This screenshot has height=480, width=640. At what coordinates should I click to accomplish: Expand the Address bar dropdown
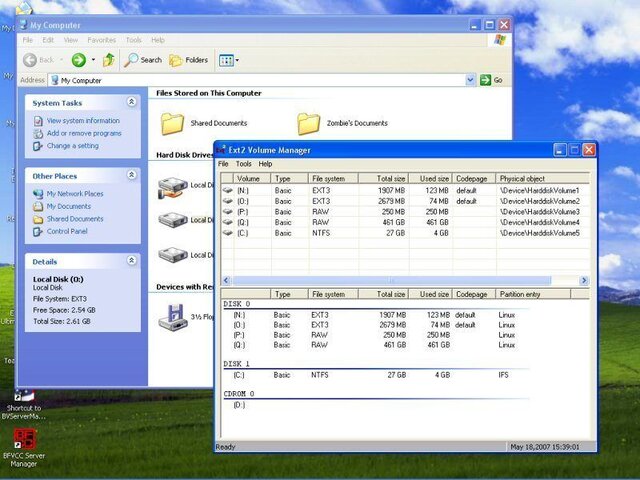470,80
